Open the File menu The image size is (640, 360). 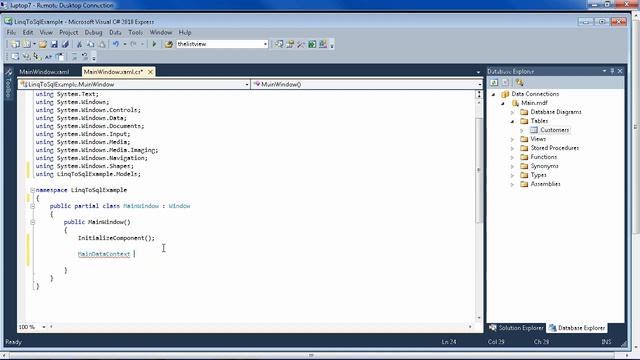click(x=11, y=32)
